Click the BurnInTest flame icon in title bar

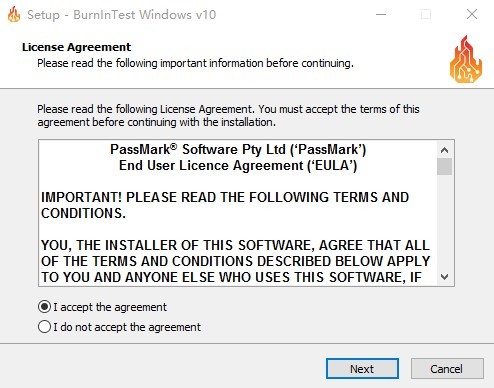pyautogui.click(x=14, y=14)
